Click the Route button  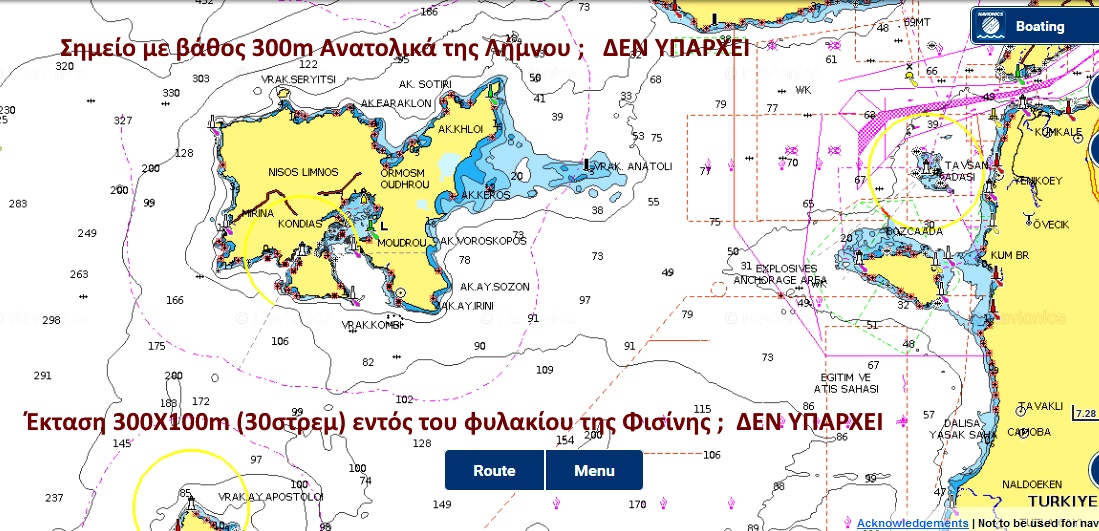coord(494,470)
